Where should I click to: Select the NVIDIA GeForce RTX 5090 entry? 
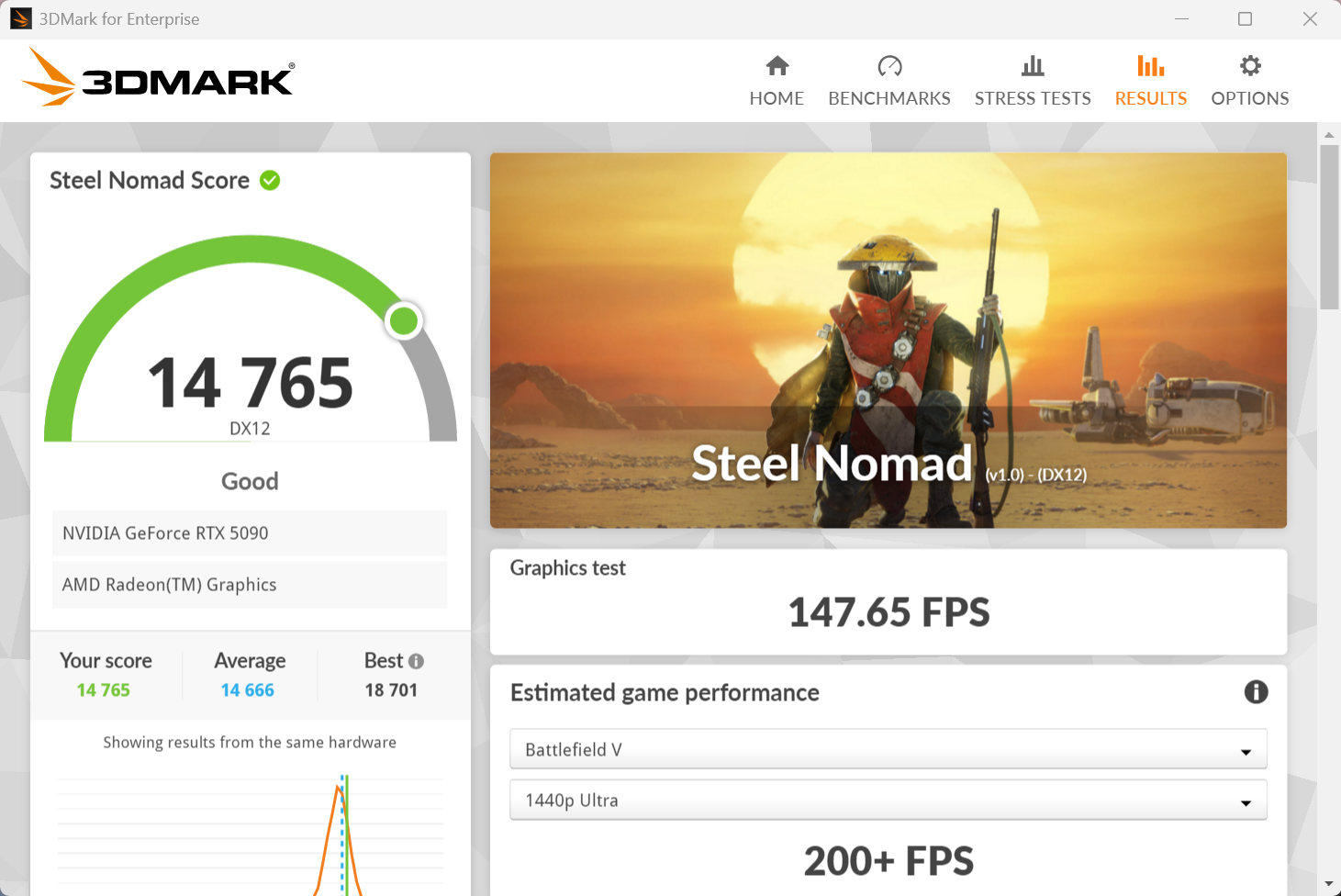click(x=250, y=533)
